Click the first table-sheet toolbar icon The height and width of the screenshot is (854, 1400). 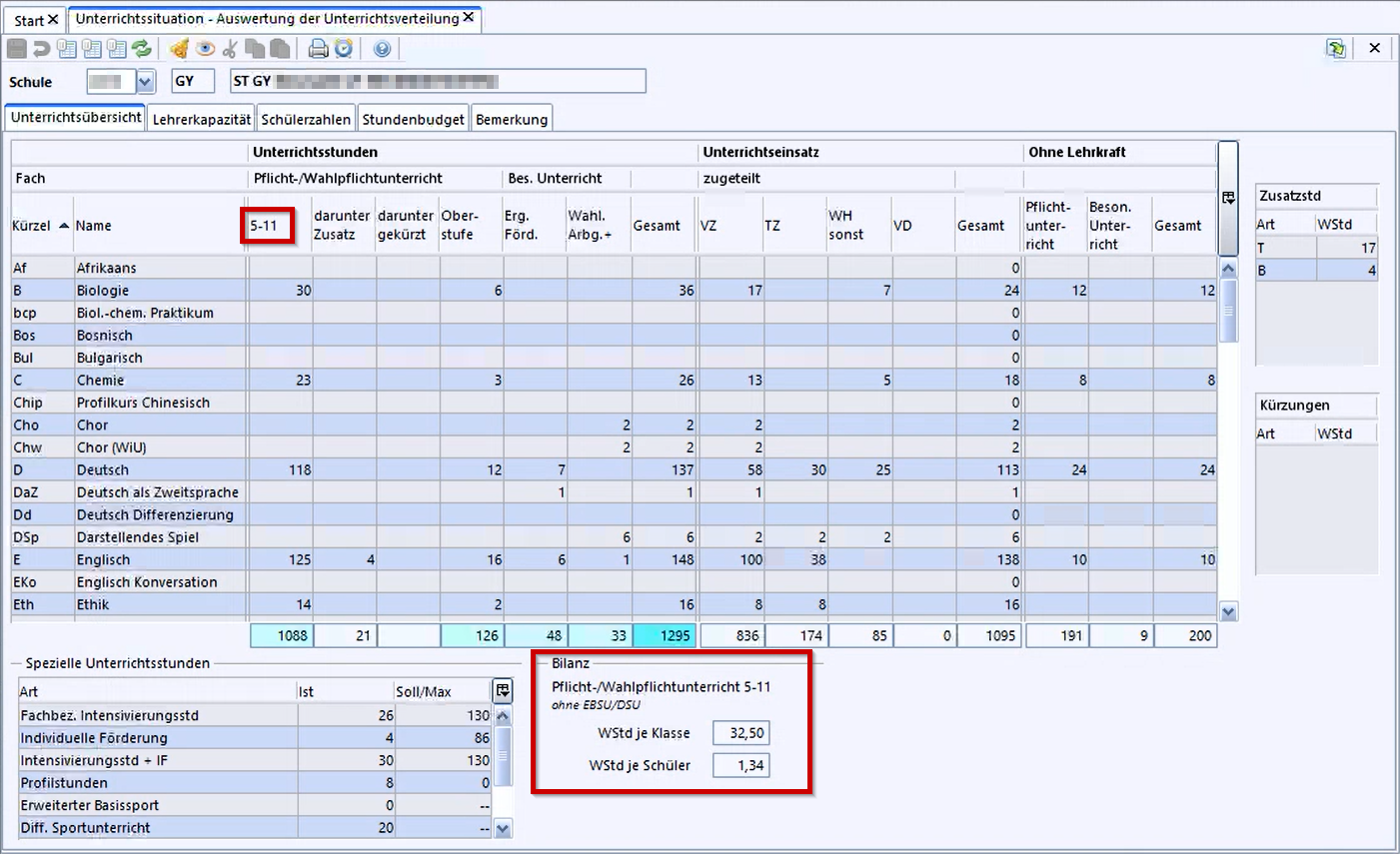pyautogui.click(x=67, y=48)
